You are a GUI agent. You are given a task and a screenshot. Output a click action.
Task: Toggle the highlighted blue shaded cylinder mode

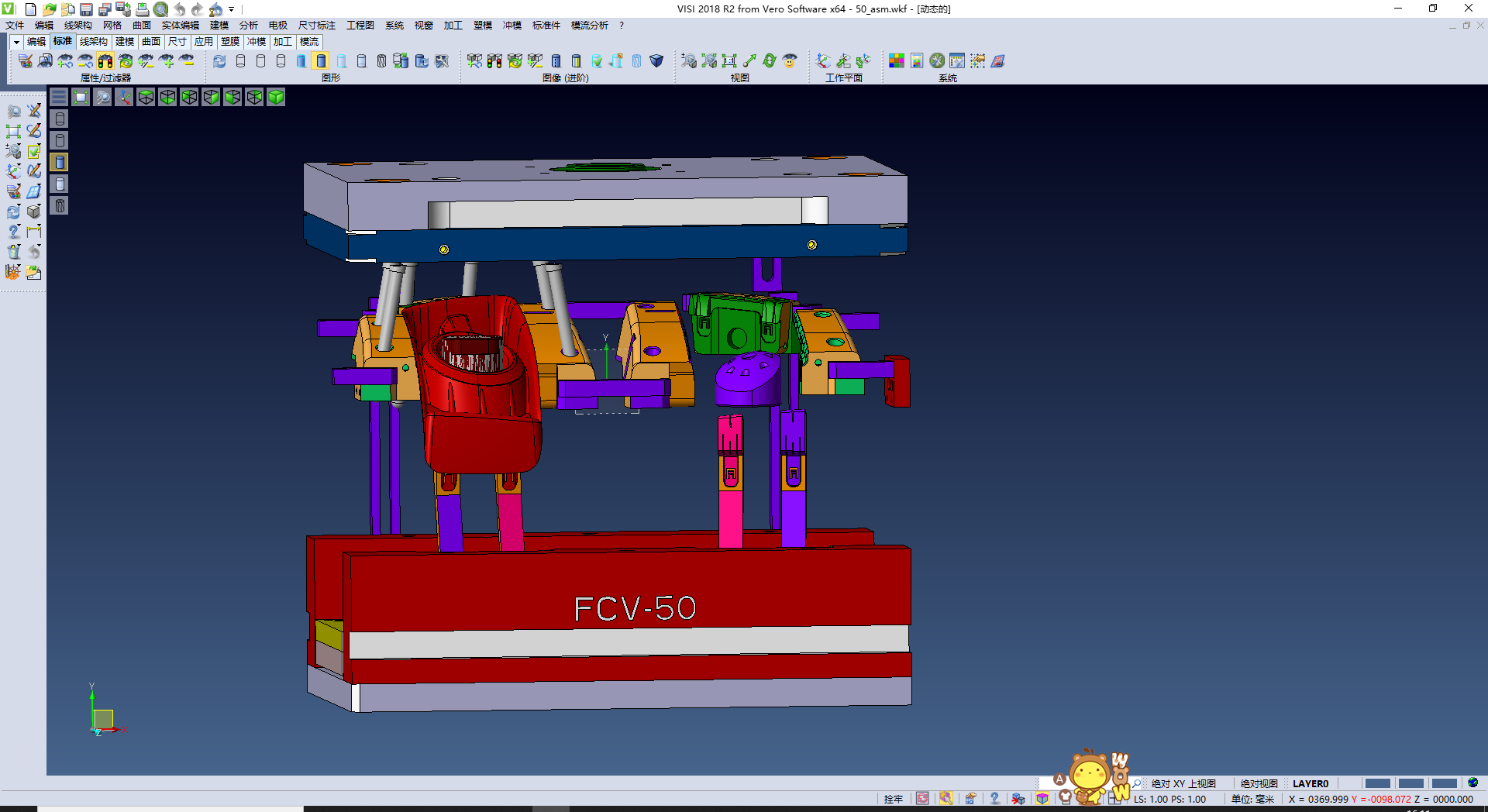321,60
